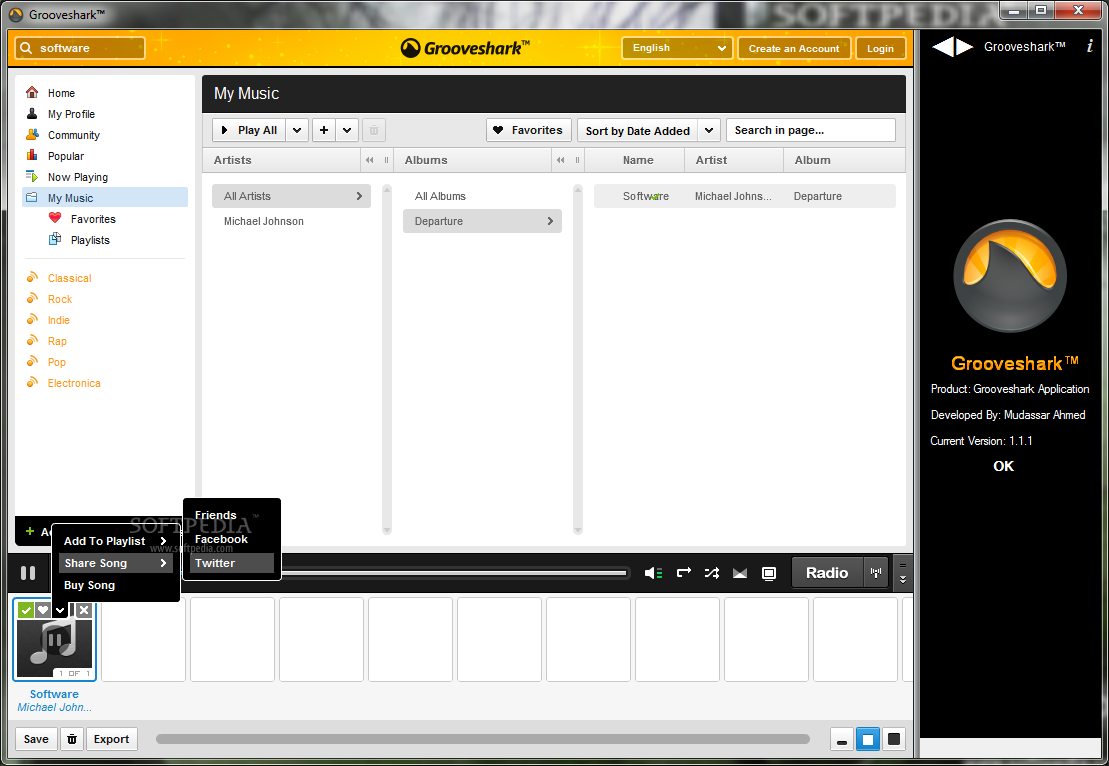Tune to Classical radio station

pos(69,278)
